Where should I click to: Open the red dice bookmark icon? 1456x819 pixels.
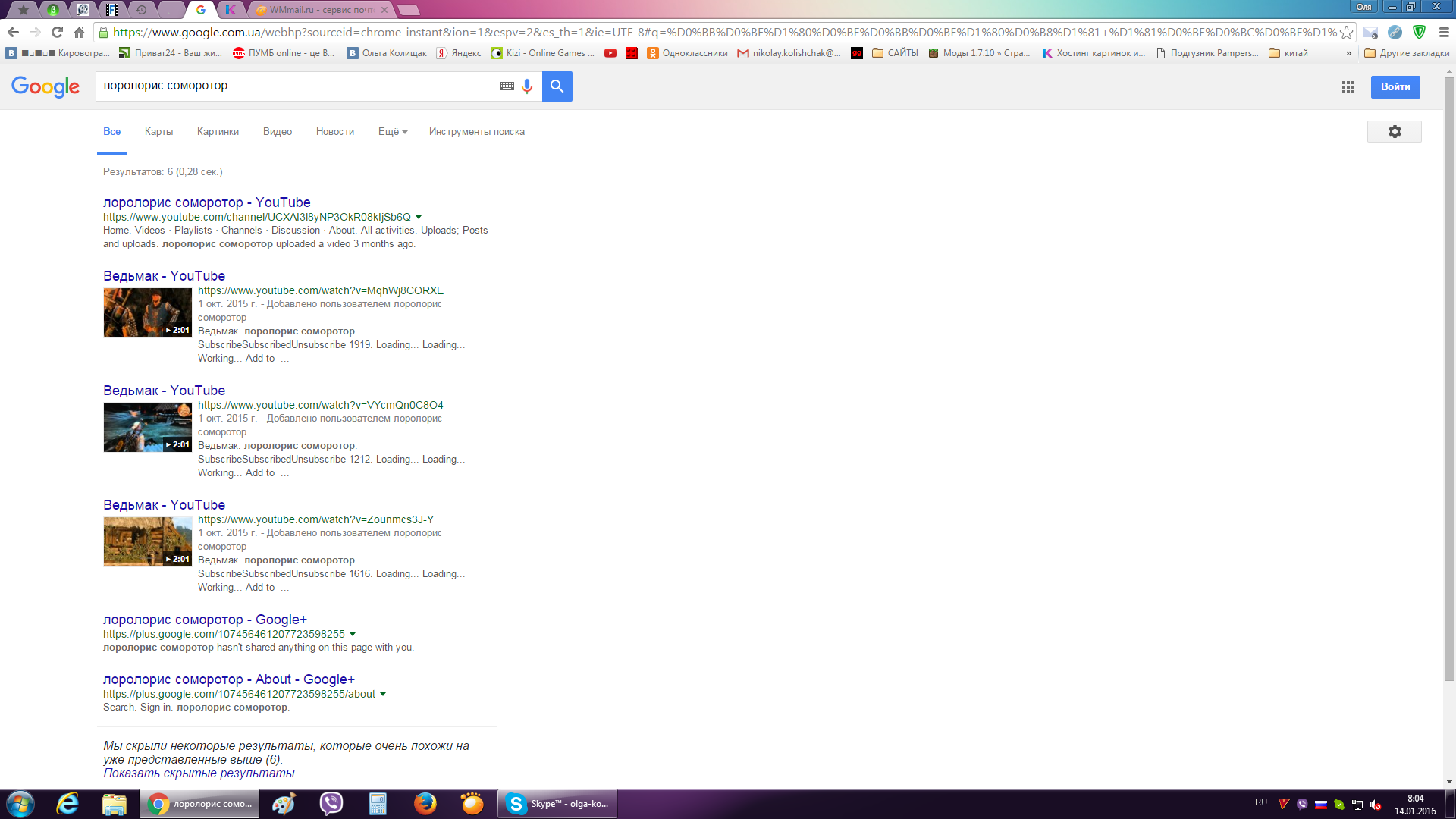click(632, 53)
